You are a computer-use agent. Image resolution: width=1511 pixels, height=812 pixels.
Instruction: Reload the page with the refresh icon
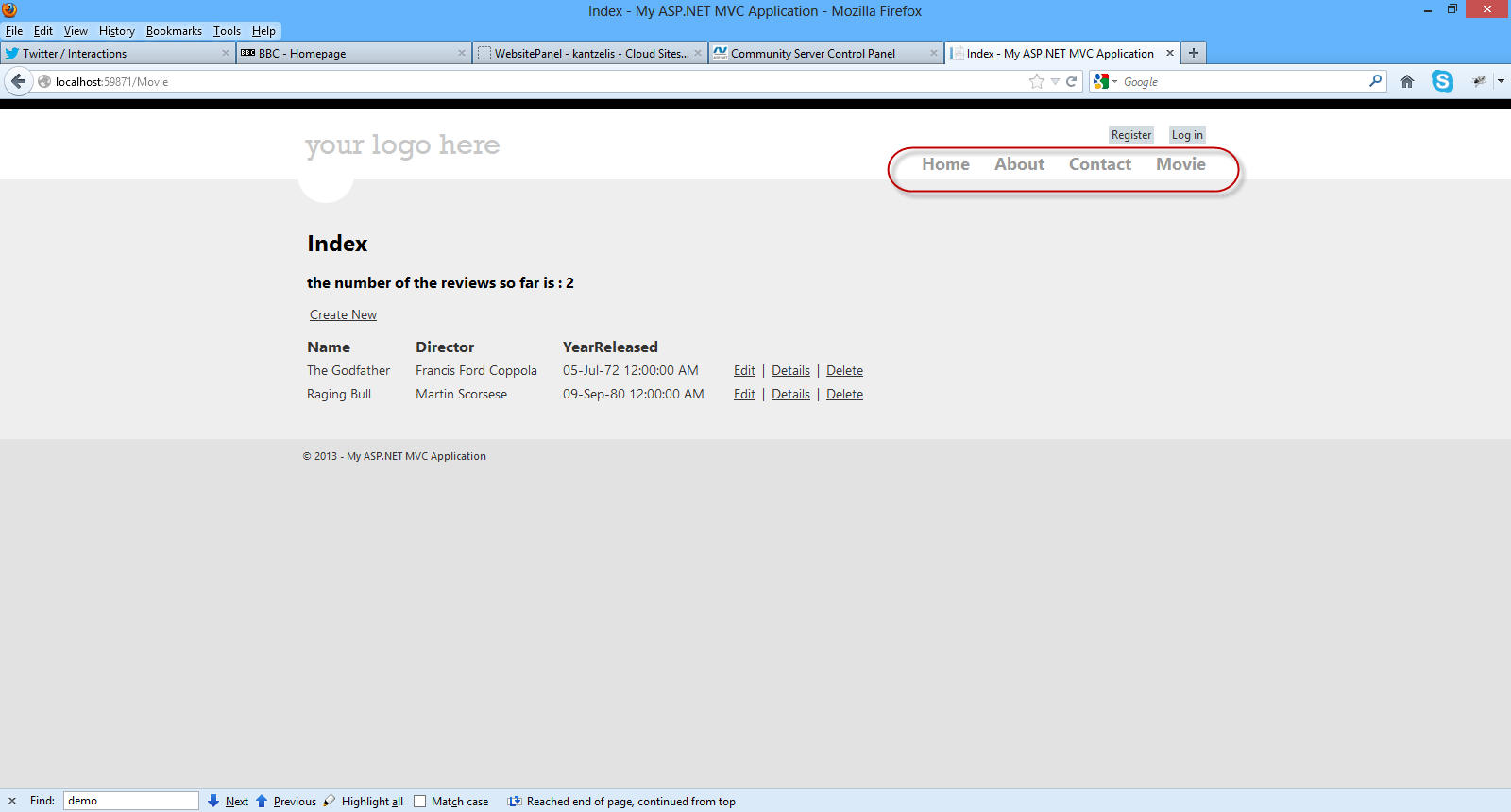pyautogui.click(x=1072, y=81)
